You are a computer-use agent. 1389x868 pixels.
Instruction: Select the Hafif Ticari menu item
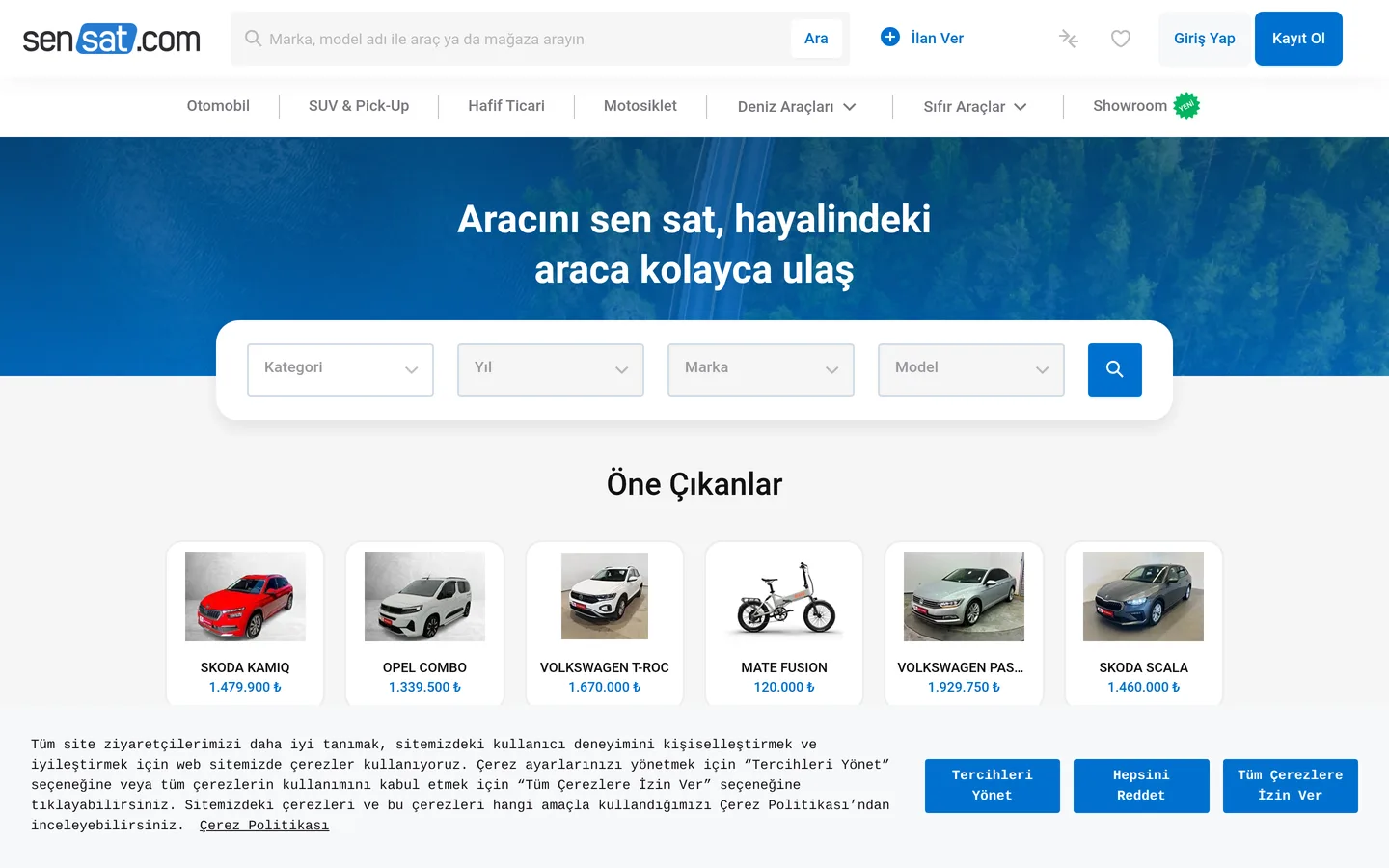coord(506,106)
